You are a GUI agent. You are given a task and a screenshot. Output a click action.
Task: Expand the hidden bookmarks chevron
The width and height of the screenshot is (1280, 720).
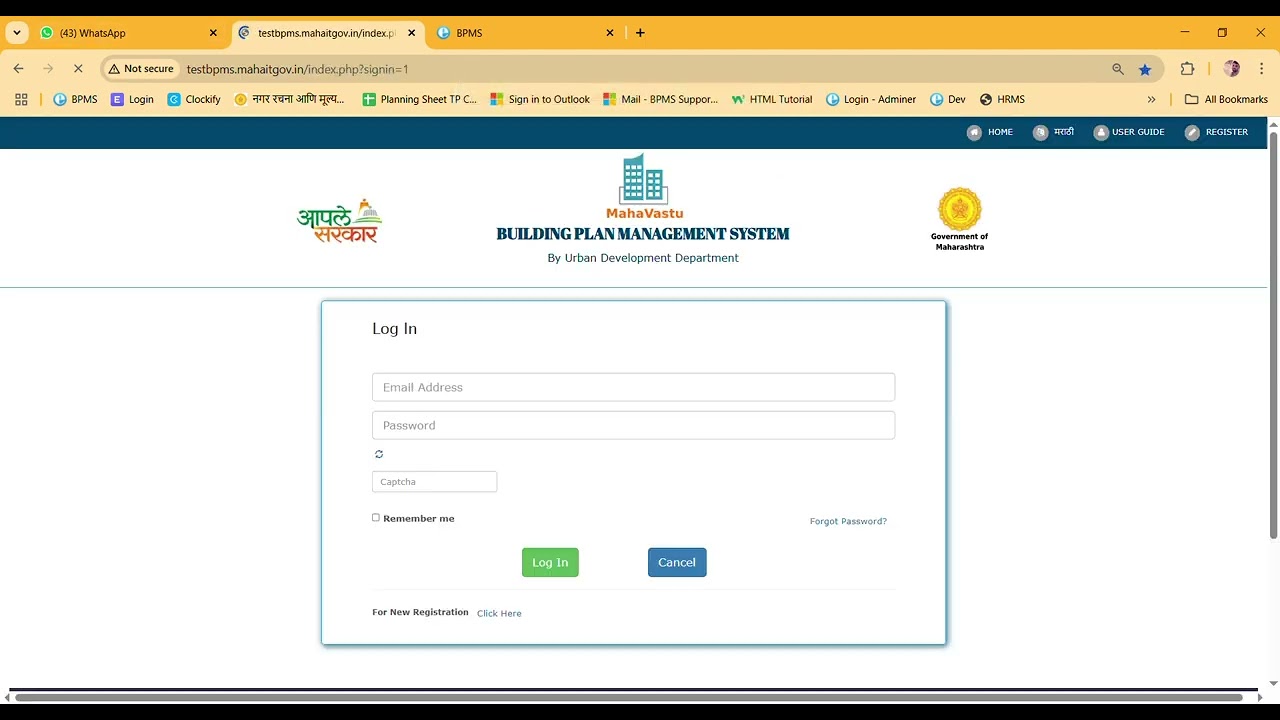point(1151,99)
